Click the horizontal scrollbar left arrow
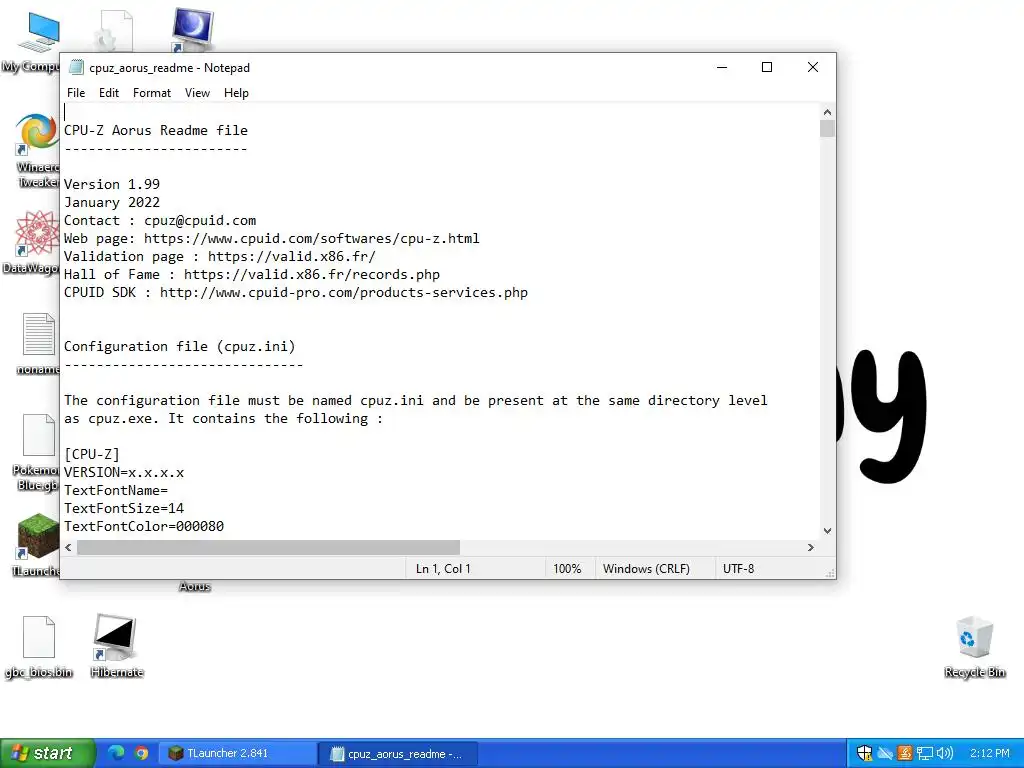This screenshot has width=1024, height=768. coord(69,547)
